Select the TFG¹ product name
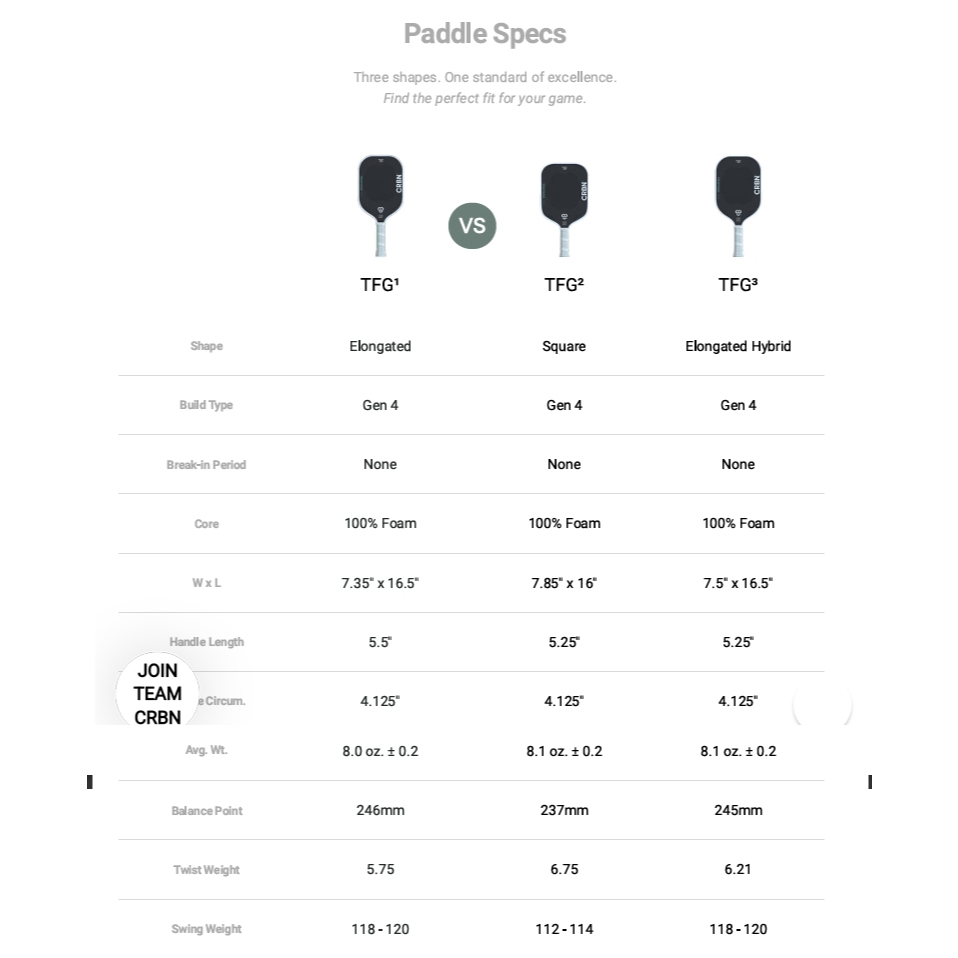This screenshot has height=958, width=958. [x=380, y=285]
